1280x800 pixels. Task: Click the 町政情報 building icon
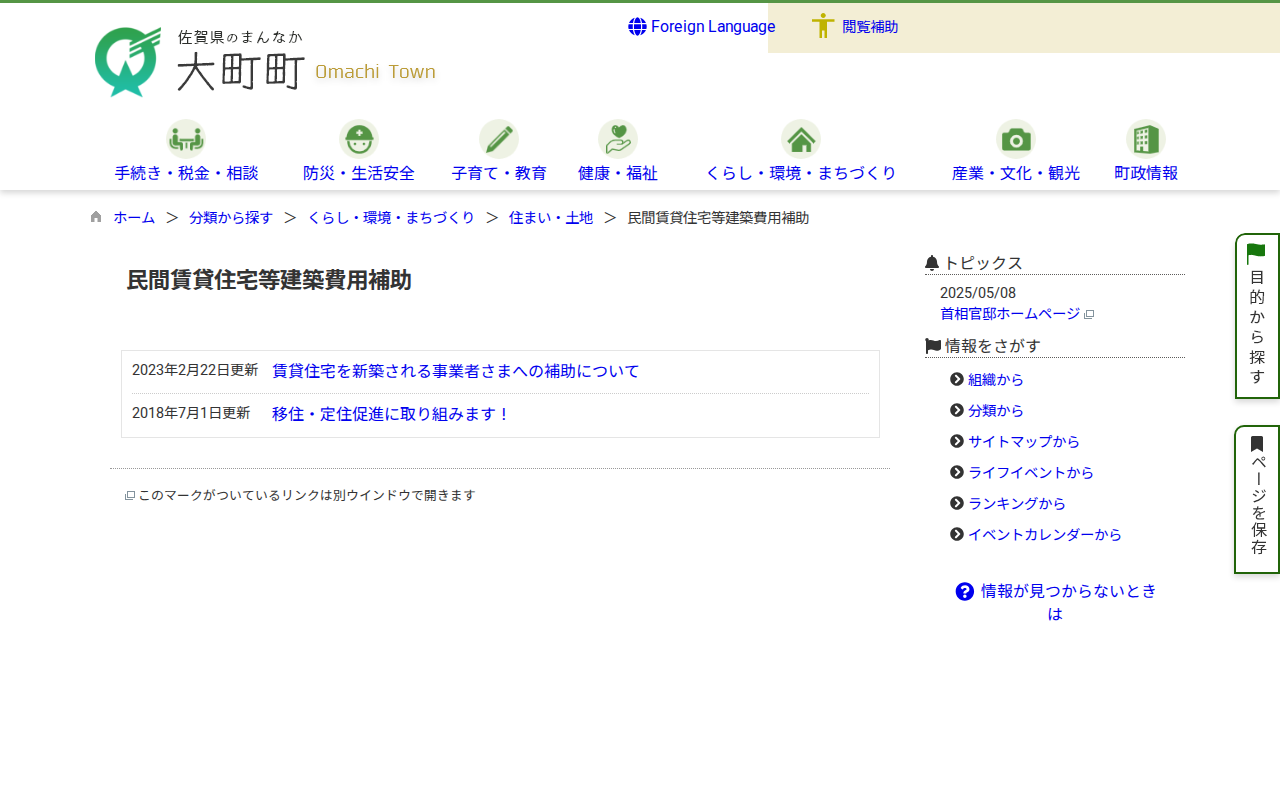[1146, 139]
